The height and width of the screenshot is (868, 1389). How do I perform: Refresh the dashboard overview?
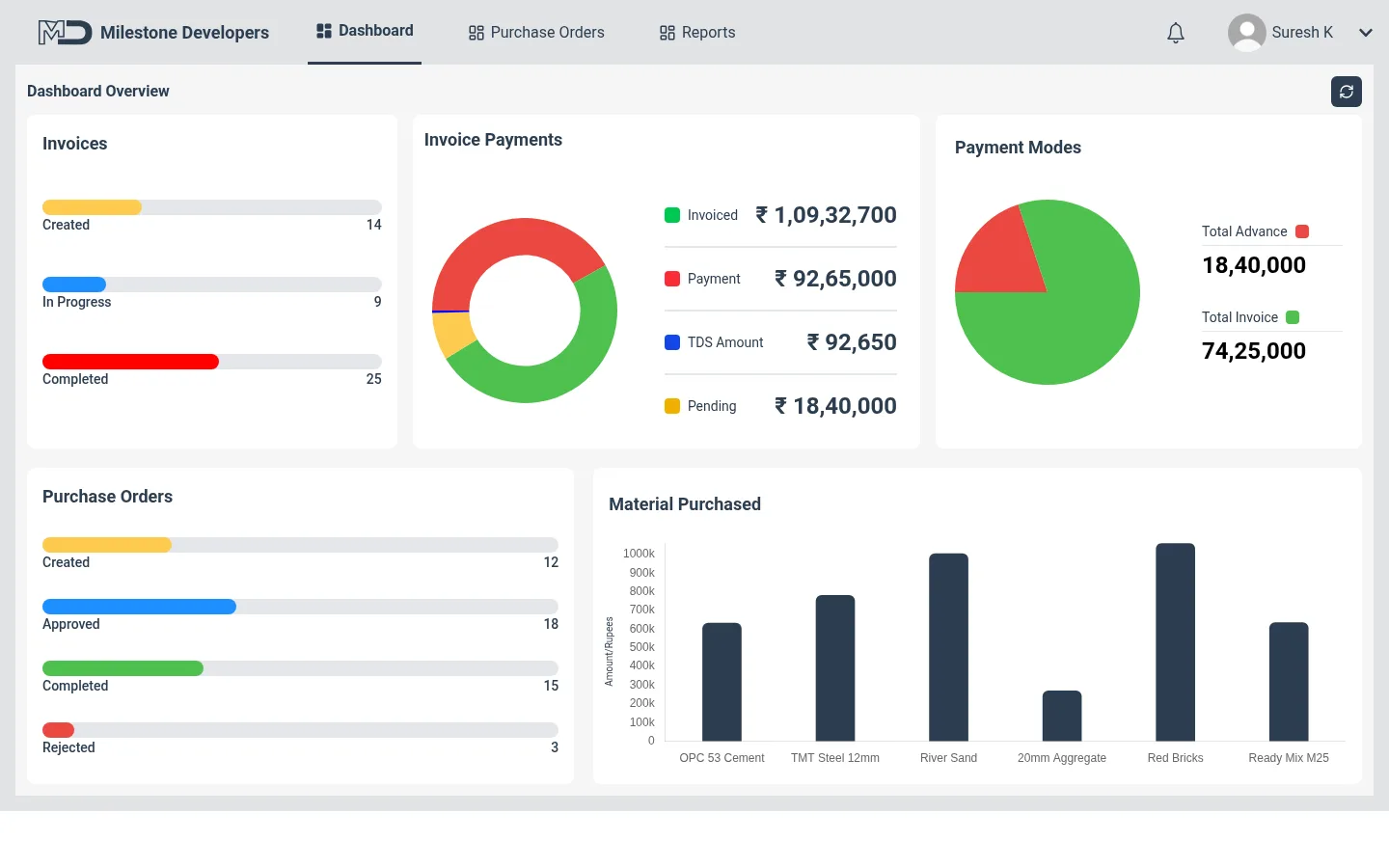[1347, 92]
